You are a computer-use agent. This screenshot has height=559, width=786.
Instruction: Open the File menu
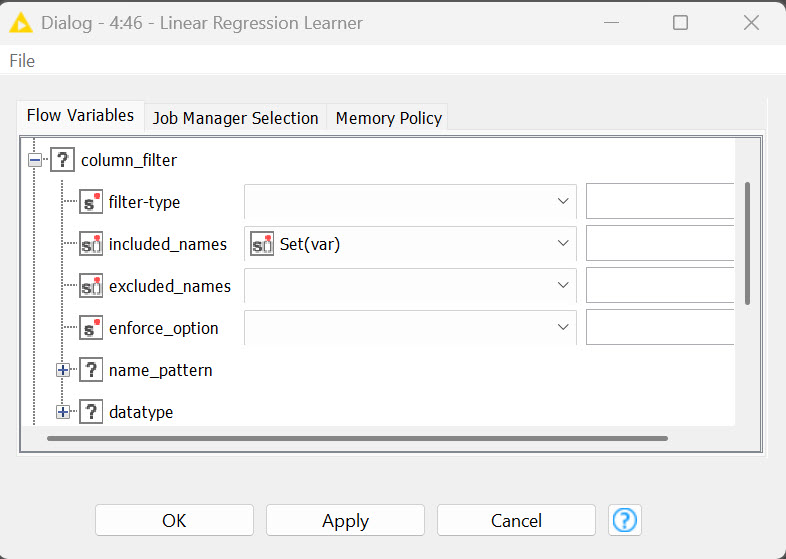point(22,61)
